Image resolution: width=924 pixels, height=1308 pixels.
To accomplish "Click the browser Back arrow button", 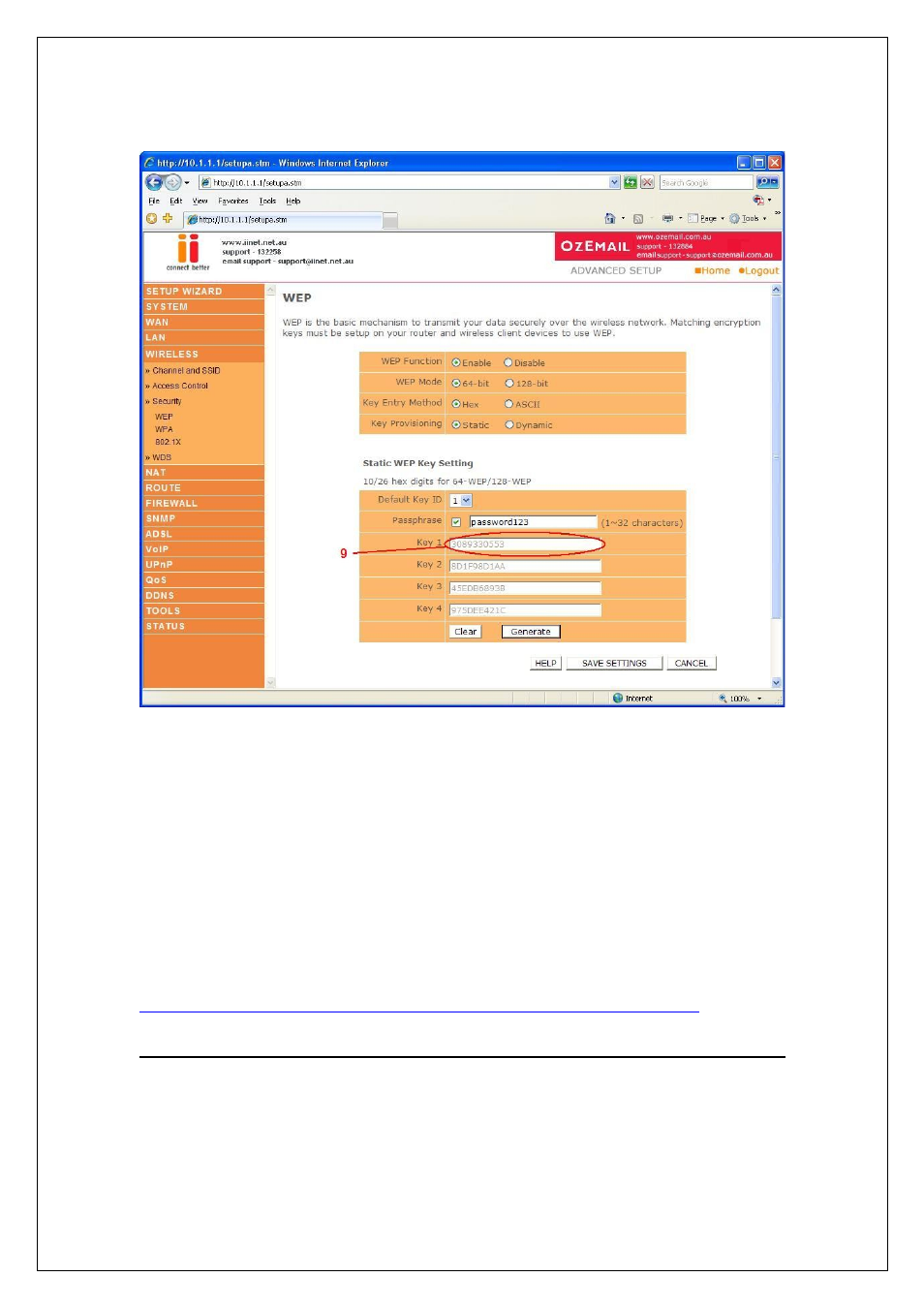I will click(x=154, y=182).
